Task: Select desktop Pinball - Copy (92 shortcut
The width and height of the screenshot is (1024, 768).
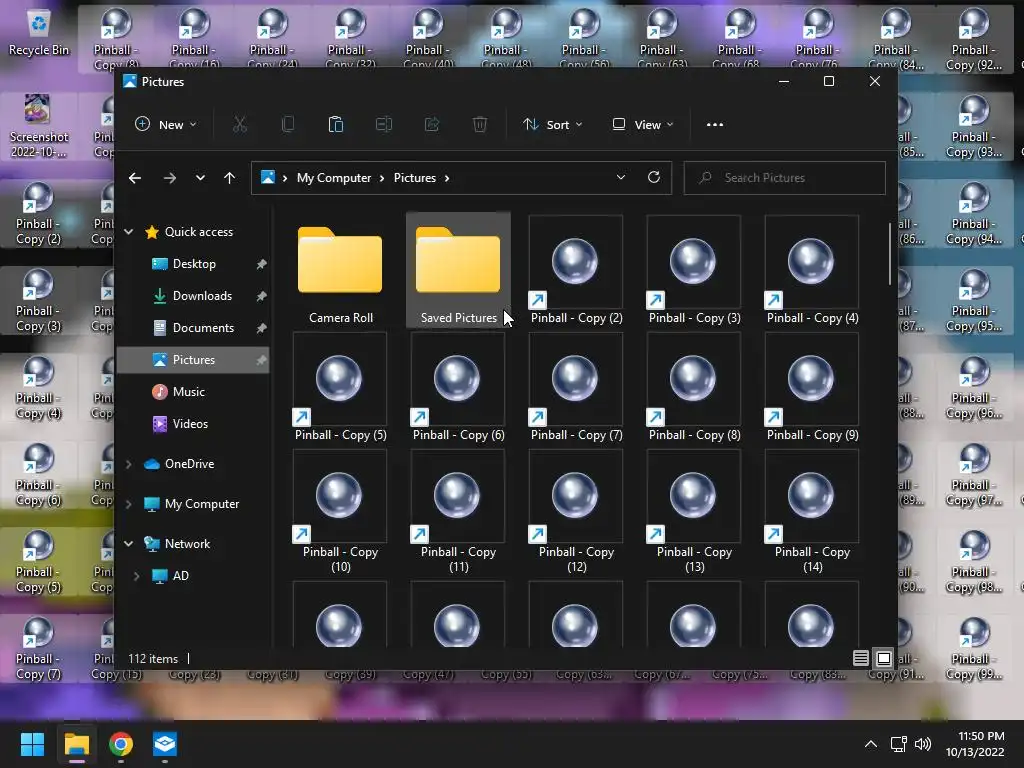Action: (973, 40)
